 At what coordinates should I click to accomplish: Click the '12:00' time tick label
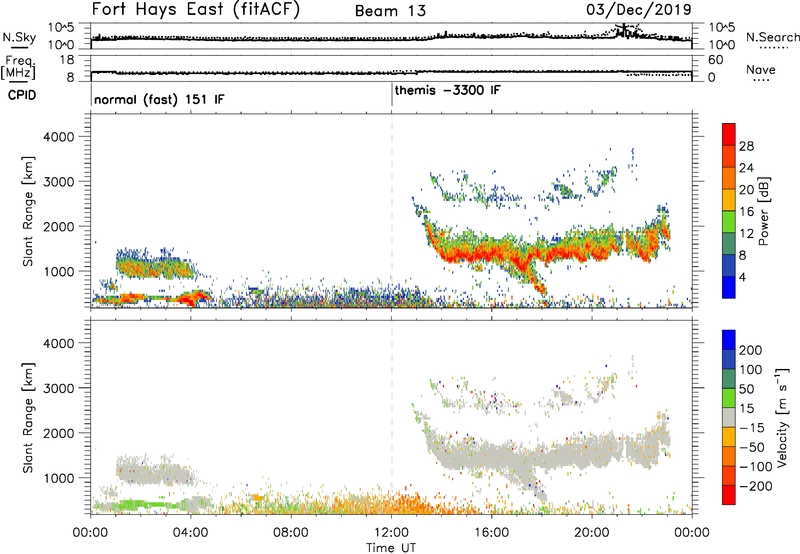click(391, 533)
